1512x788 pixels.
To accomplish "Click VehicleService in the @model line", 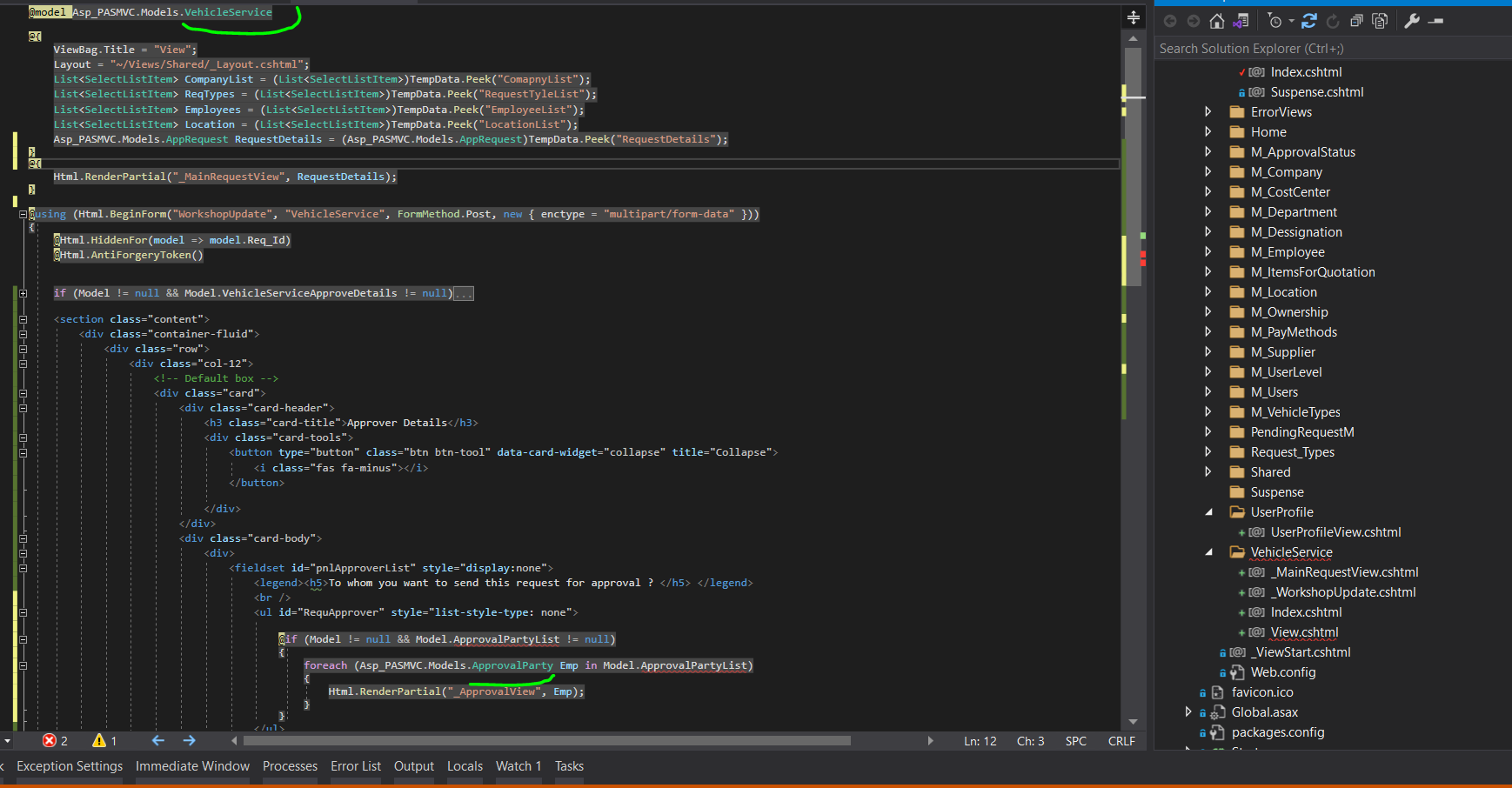I will pyautogui.click(x=228, y=12).
